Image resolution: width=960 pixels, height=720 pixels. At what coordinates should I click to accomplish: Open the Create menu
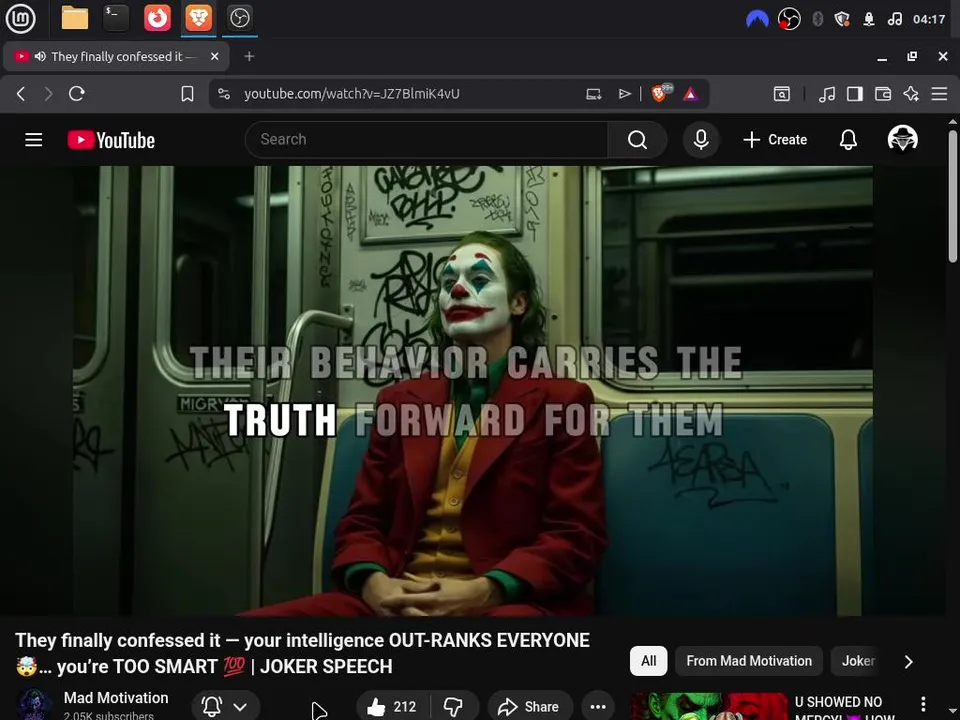pyautogui.click(x=775, y=140)
